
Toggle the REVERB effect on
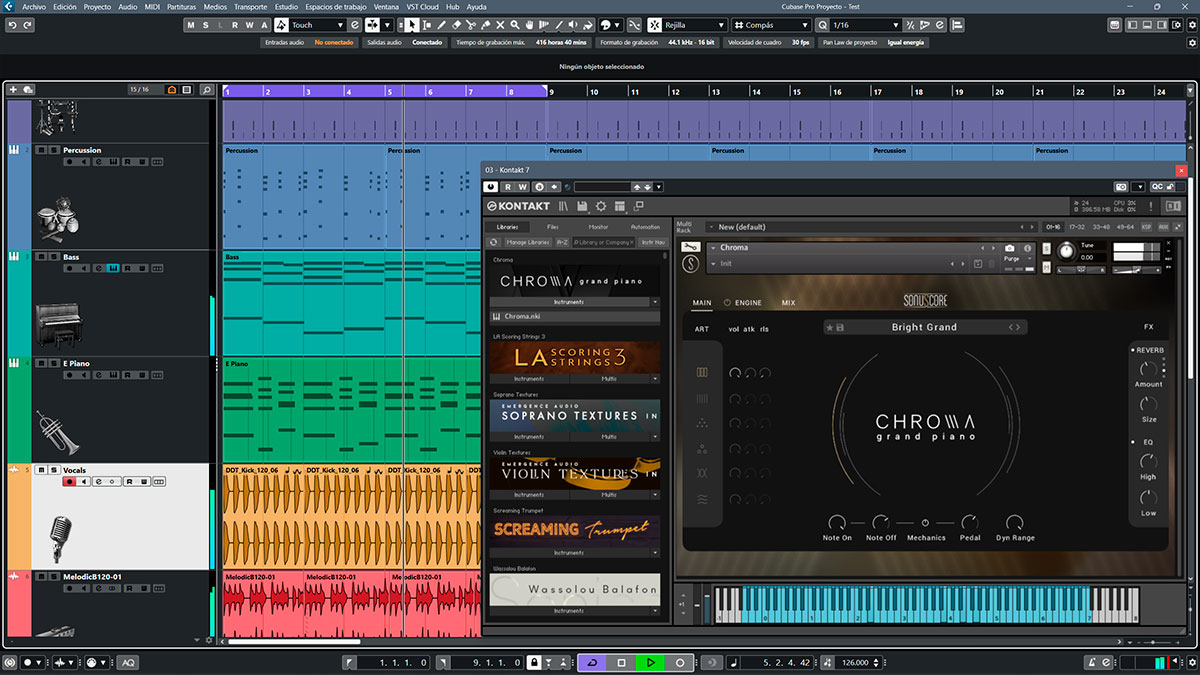1132,350
